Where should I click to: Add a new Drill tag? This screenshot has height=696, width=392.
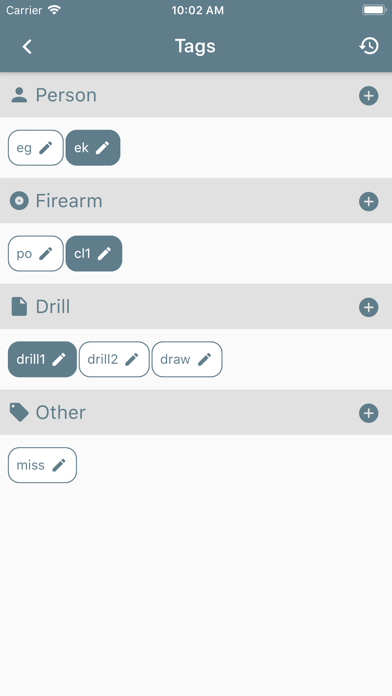coord(368,307)
